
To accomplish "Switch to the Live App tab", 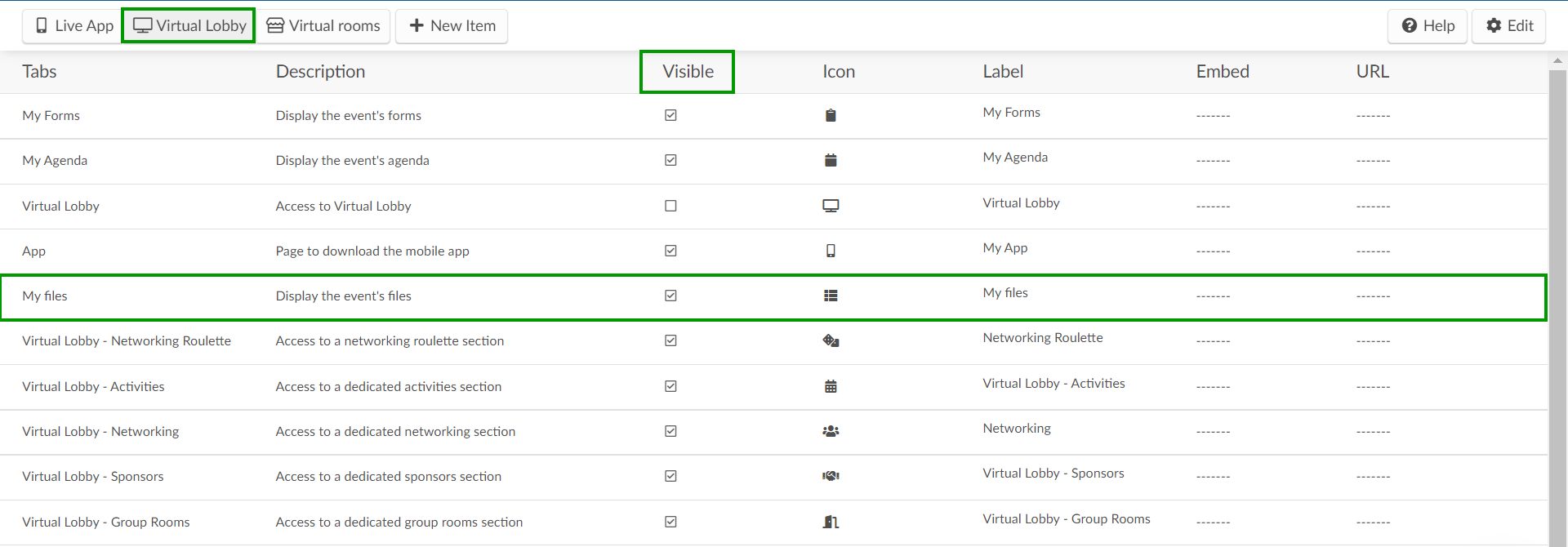I will (73, 25).
